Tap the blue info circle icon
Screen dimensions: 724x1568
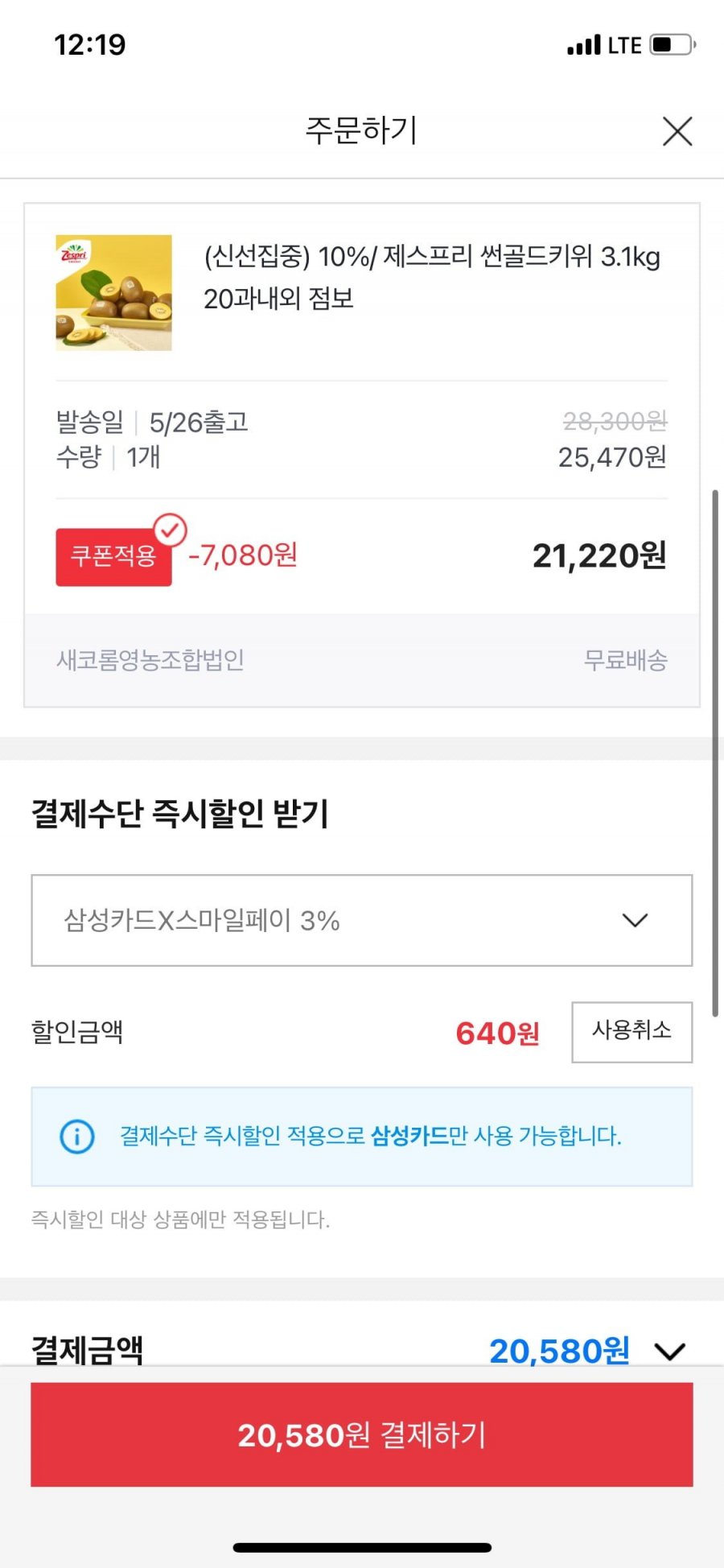[77, 1136]
